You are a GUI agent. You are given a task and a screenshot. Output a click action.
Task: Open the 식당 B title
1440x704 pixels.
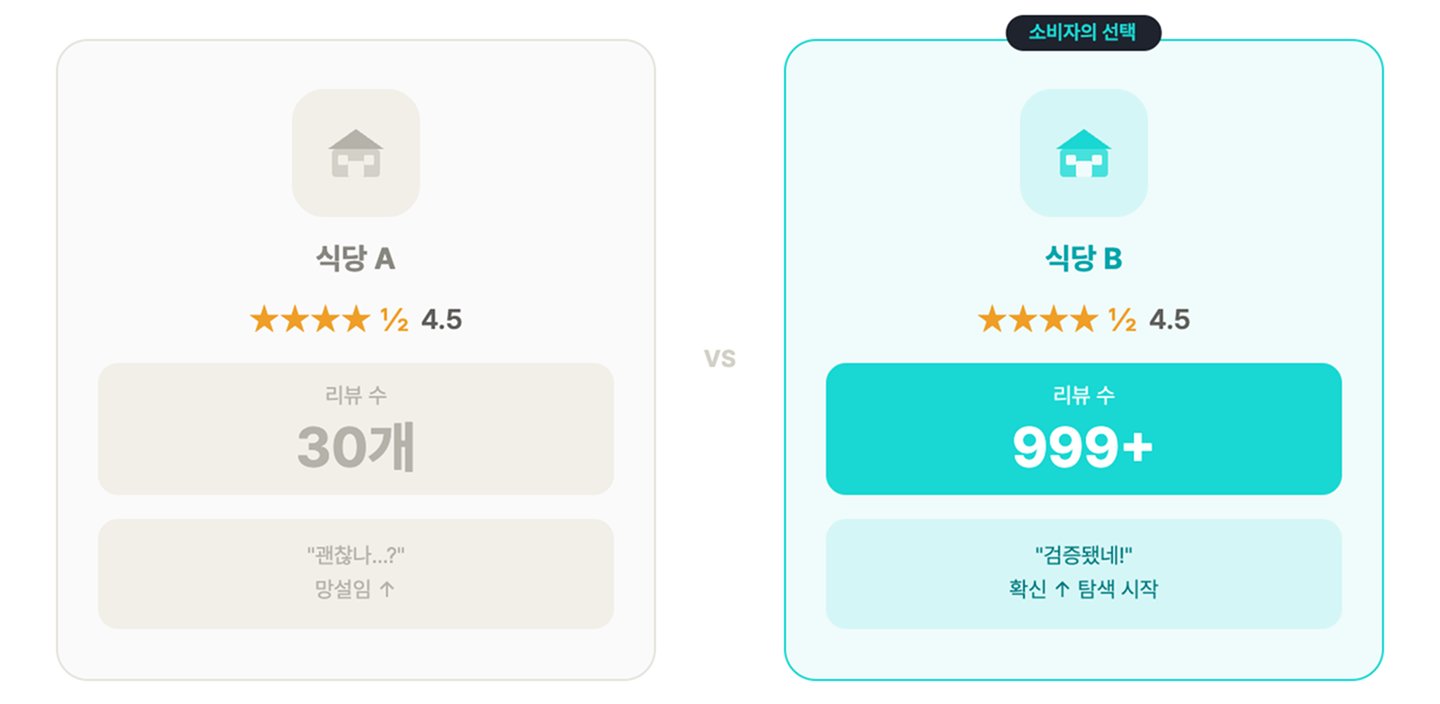(x=1083, y=260)
